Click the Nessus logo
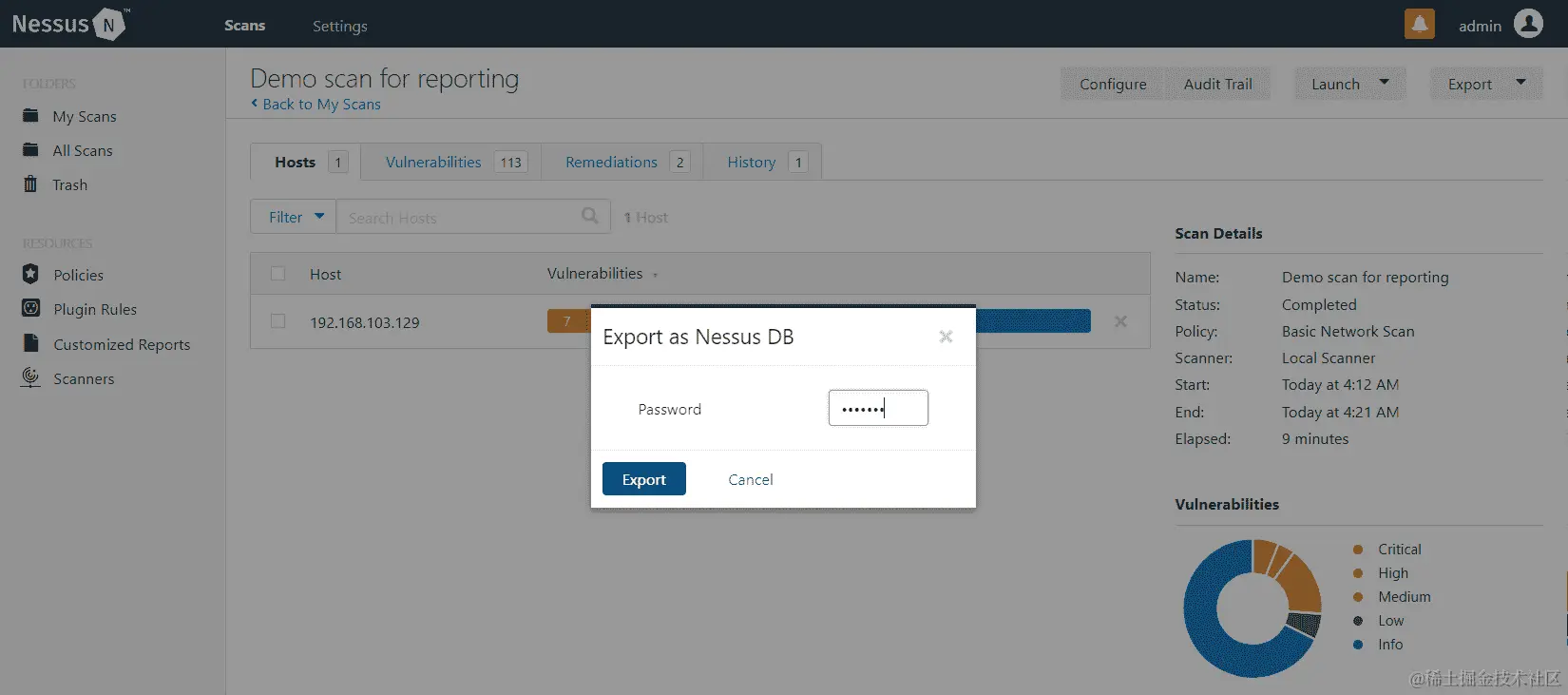The width and height of the screenshot is (1568, 695). tap(70, 24)
